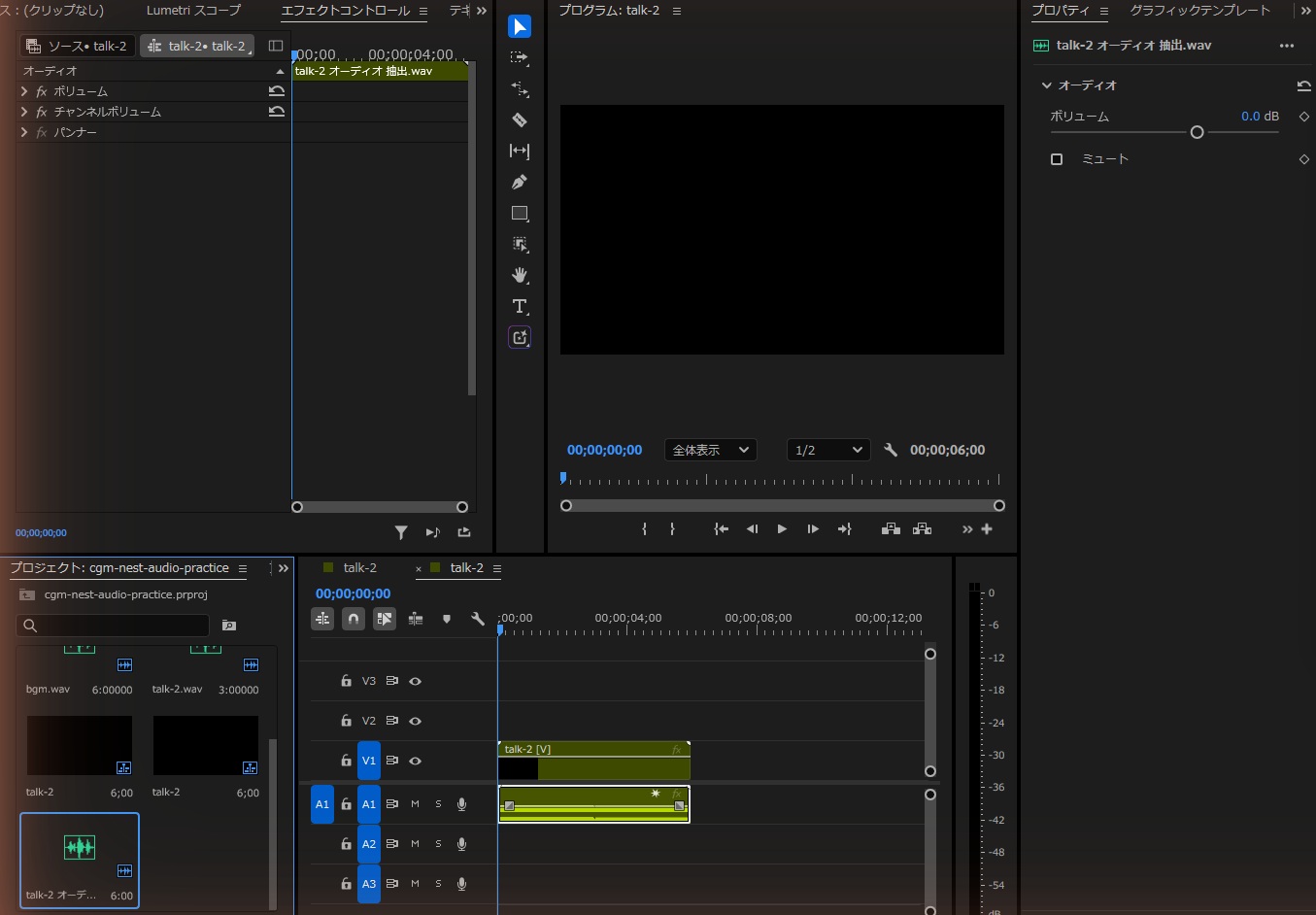Expand the ボリューム effect row
Image resolution: width=1316 pixels, height=915 pixels.
[24, 91]
